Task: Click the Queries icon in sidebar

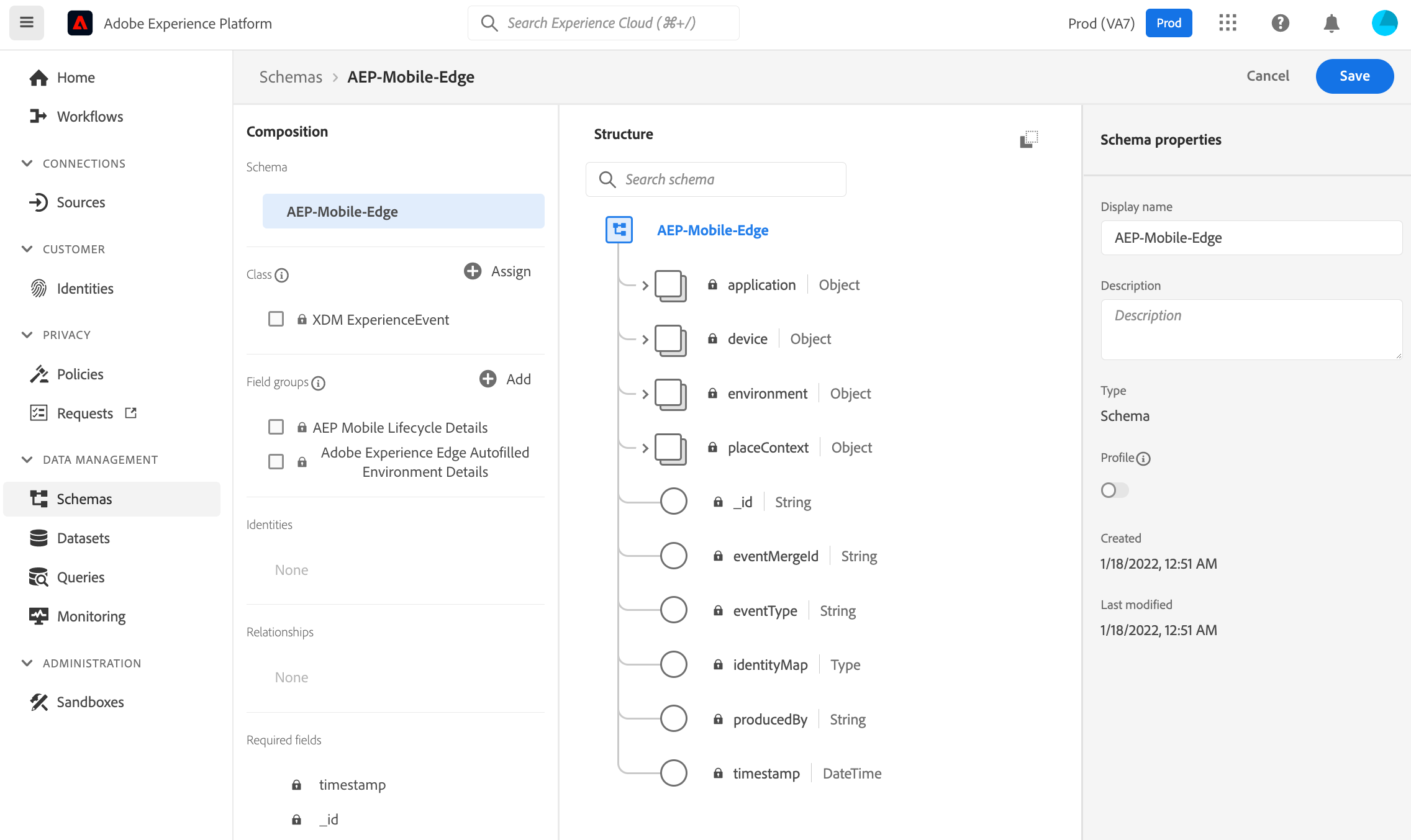Action: (39, 577)
